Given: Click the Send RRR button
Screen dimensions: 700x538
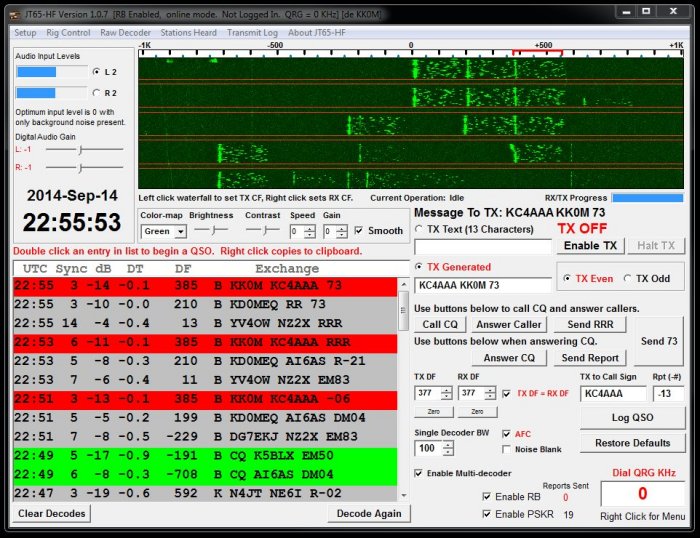Looking at the screenshot, I should click(x=590, y=325).
